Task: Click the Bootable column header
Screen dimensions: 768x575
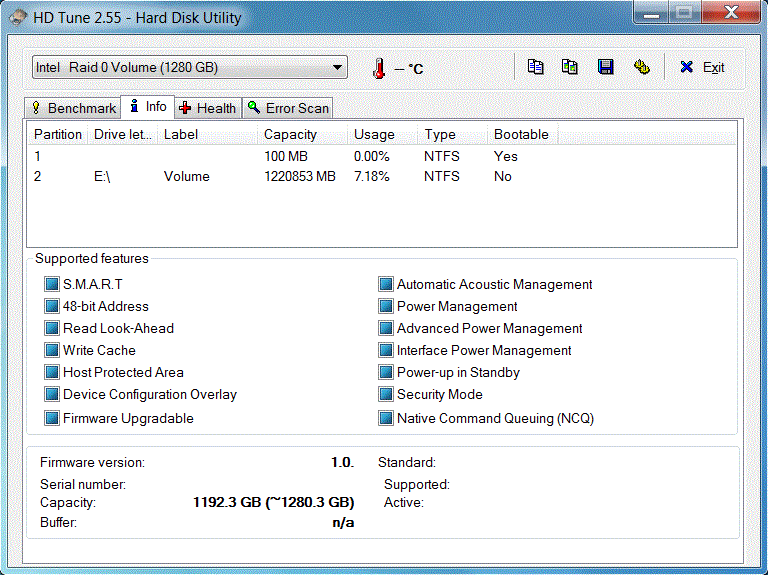Action: coord(523,134)
